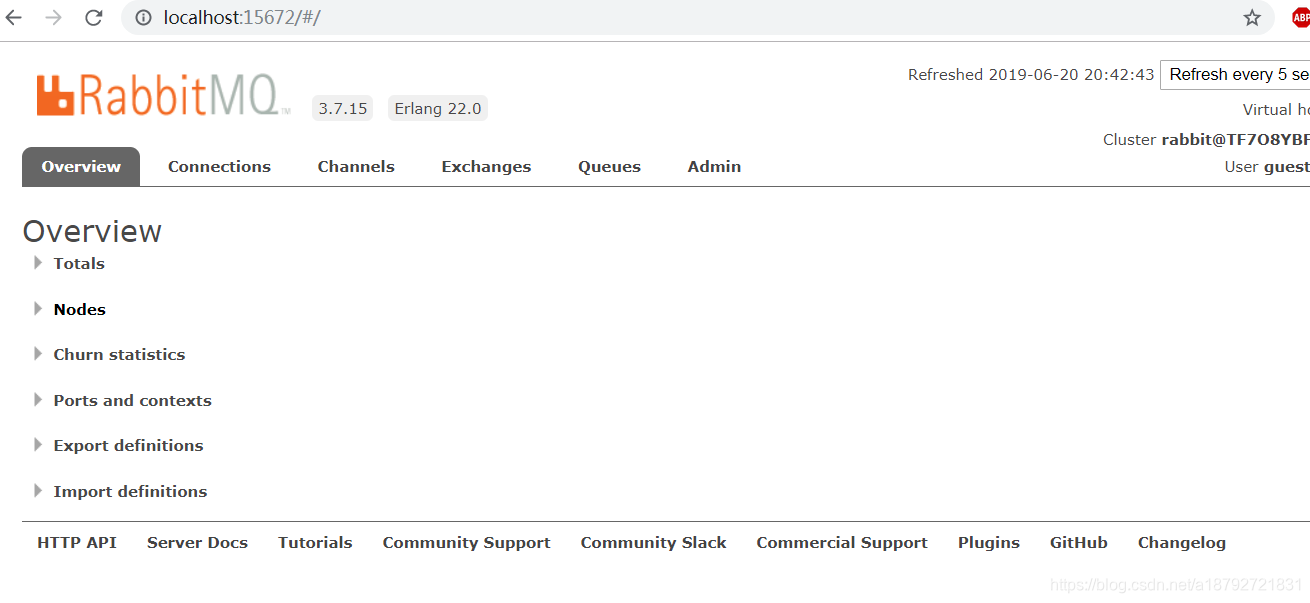Go to the Admin tab
1310x603 pixels.
click(x=714, y=166)
